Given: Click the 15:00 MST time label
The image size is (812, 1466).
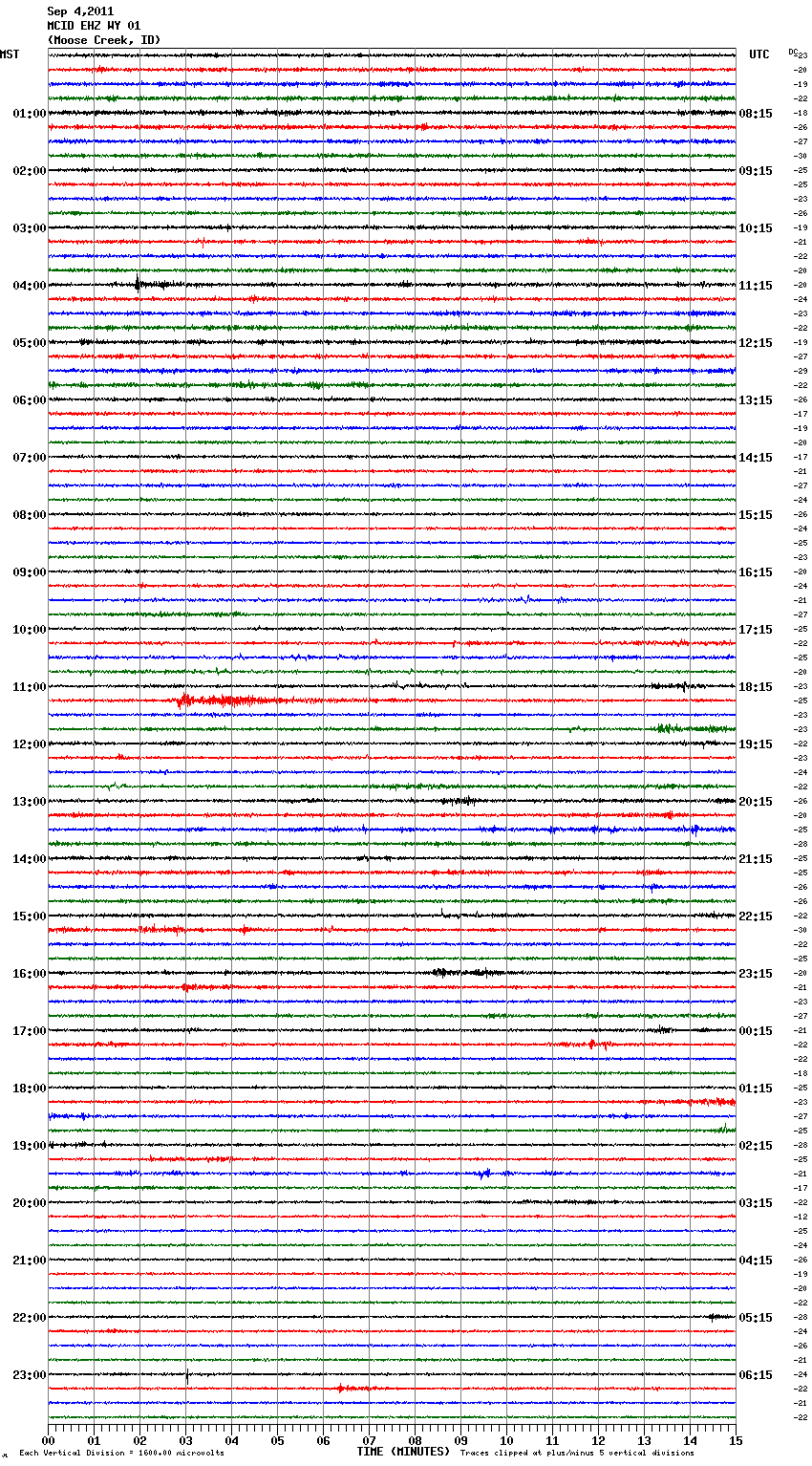Looking at the screenshot, I should coord(30,916).
